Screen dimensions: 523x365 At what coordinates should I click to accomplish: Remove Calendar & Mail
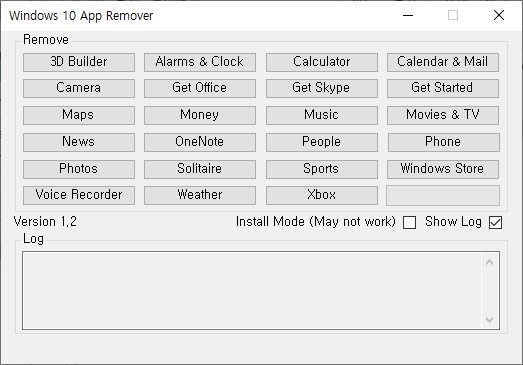tap(443, 62)
